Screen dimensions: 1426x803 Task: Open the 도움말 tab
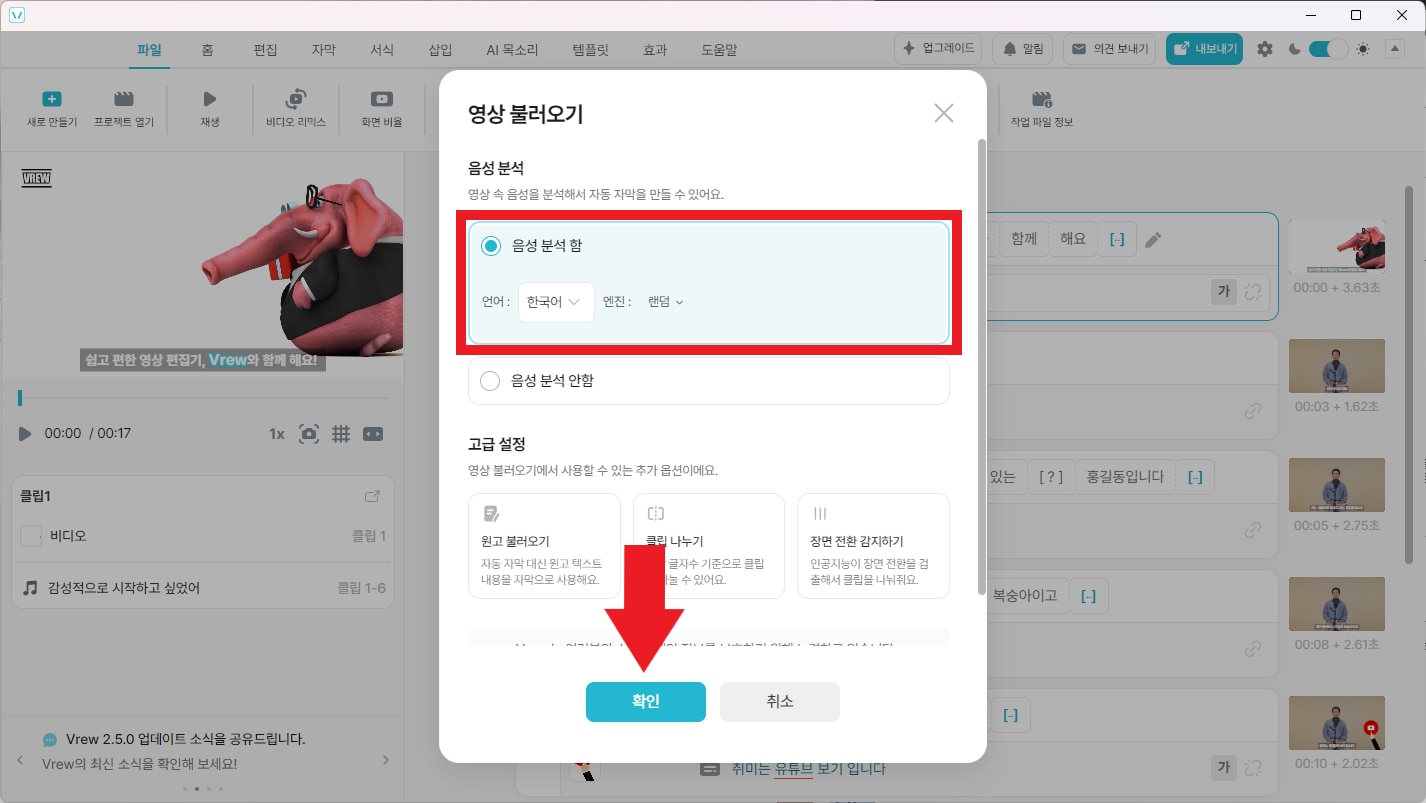(719, 50)
